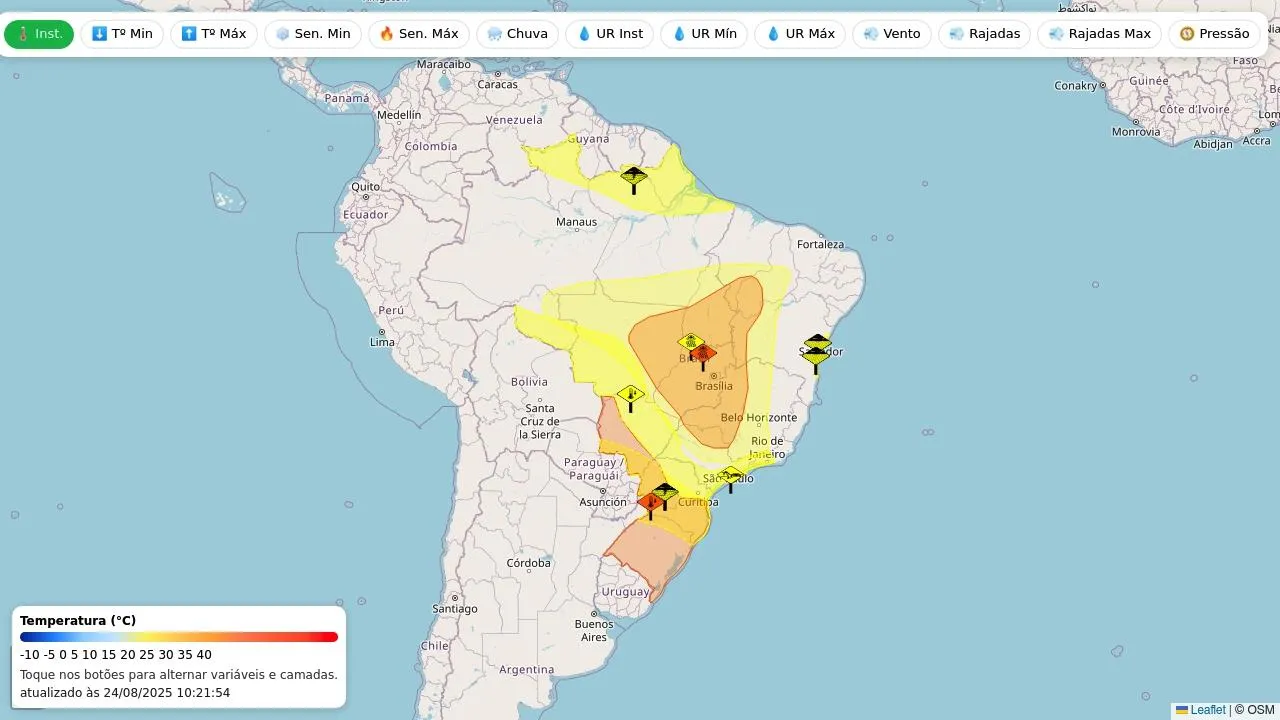Screen dimensions: 1280x720
Task: Enable the Tº Máx layer
Action: click(x=214, y=34)
